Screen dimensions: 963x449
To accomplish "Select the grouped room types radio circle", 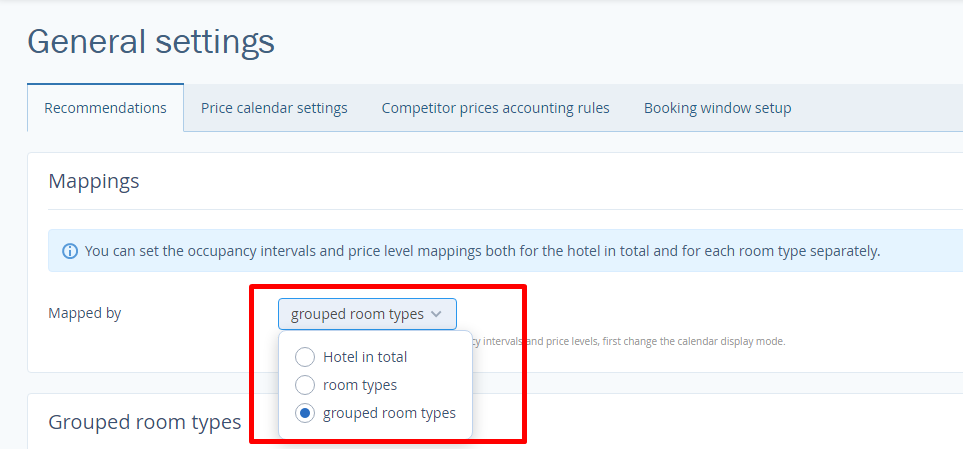I will (305, 413).
